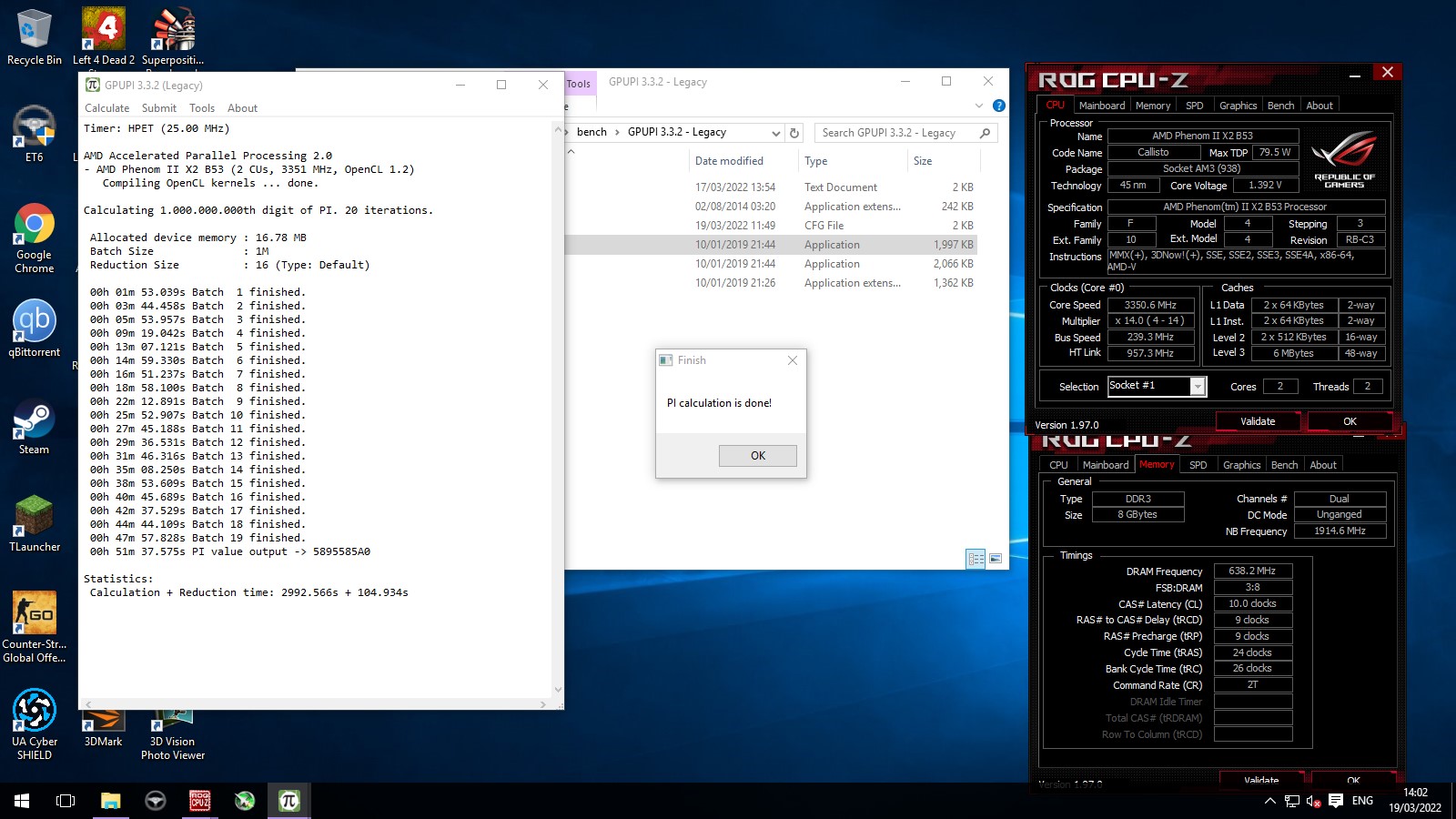Click right arrow of GPUPI horizontal scrollbar

tap(543, 704)
